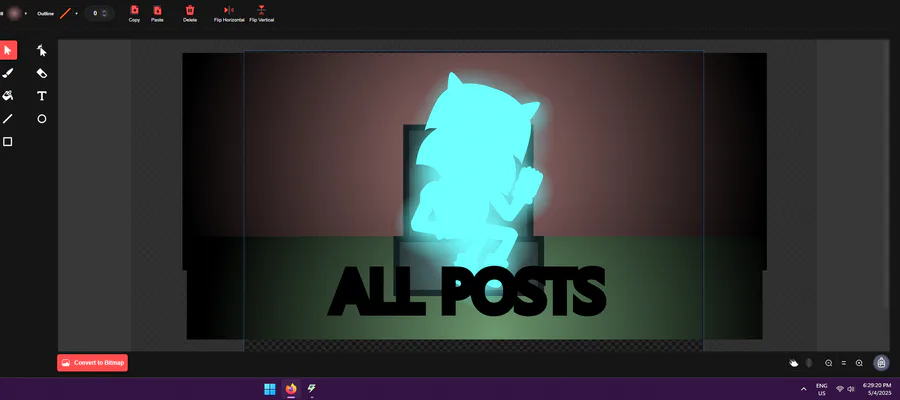Click the dimmed oval icon beside the hand
Viewport: 900px width, 400px height.
pos(809,363)
